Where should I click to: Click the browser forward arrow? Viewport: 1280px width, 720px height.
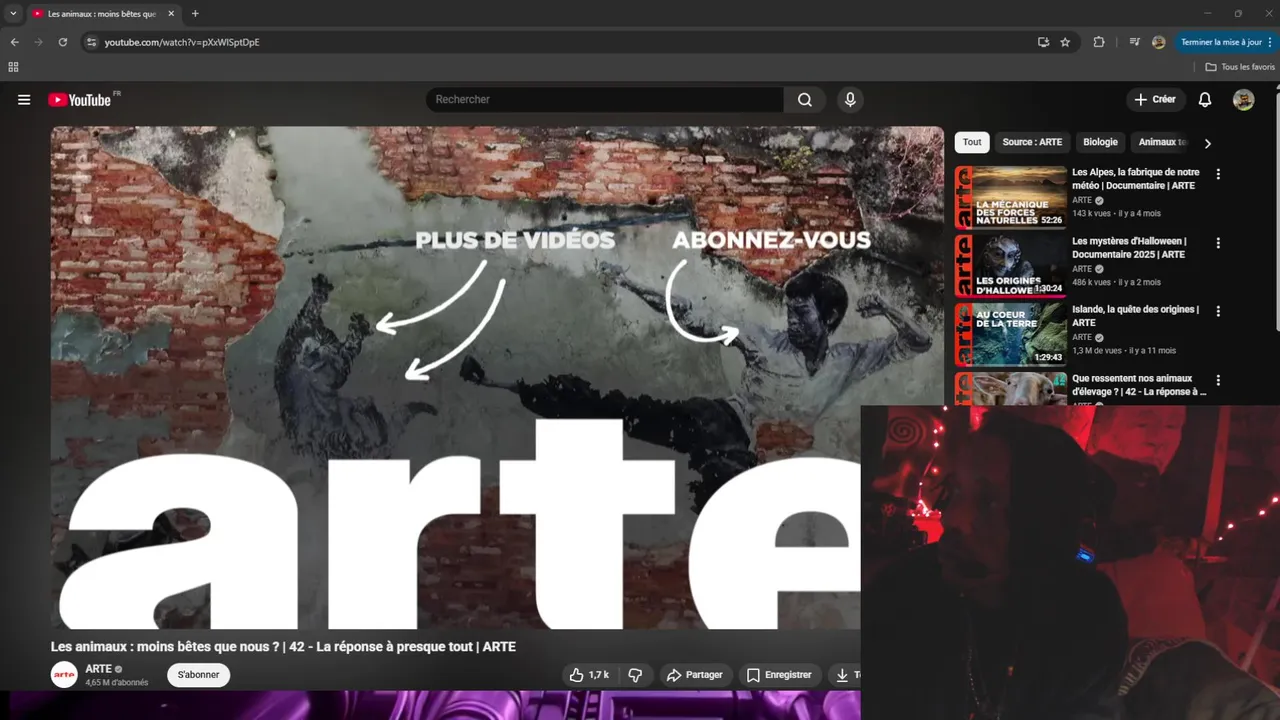[x=38, y=42]
